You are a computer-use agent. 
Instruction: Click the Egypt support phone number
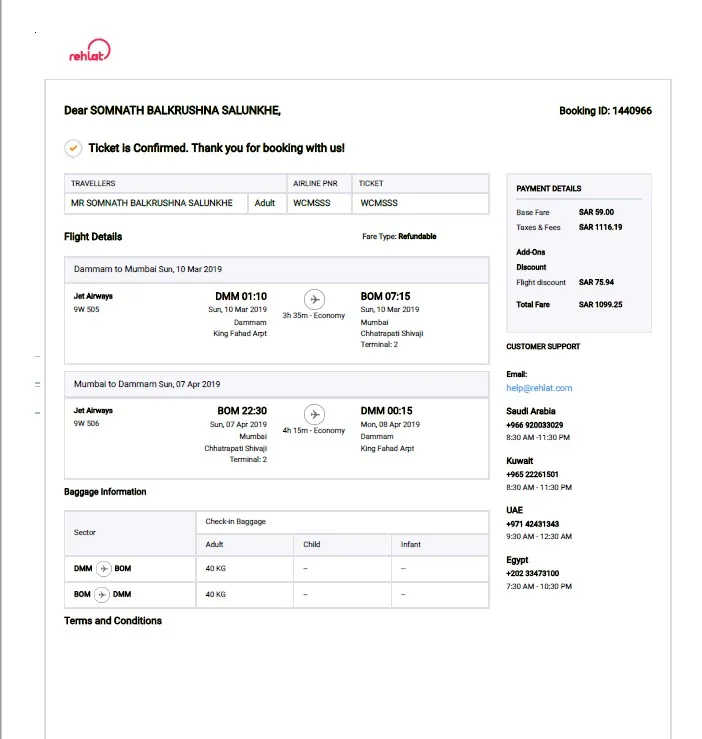[x=532, y=574]
